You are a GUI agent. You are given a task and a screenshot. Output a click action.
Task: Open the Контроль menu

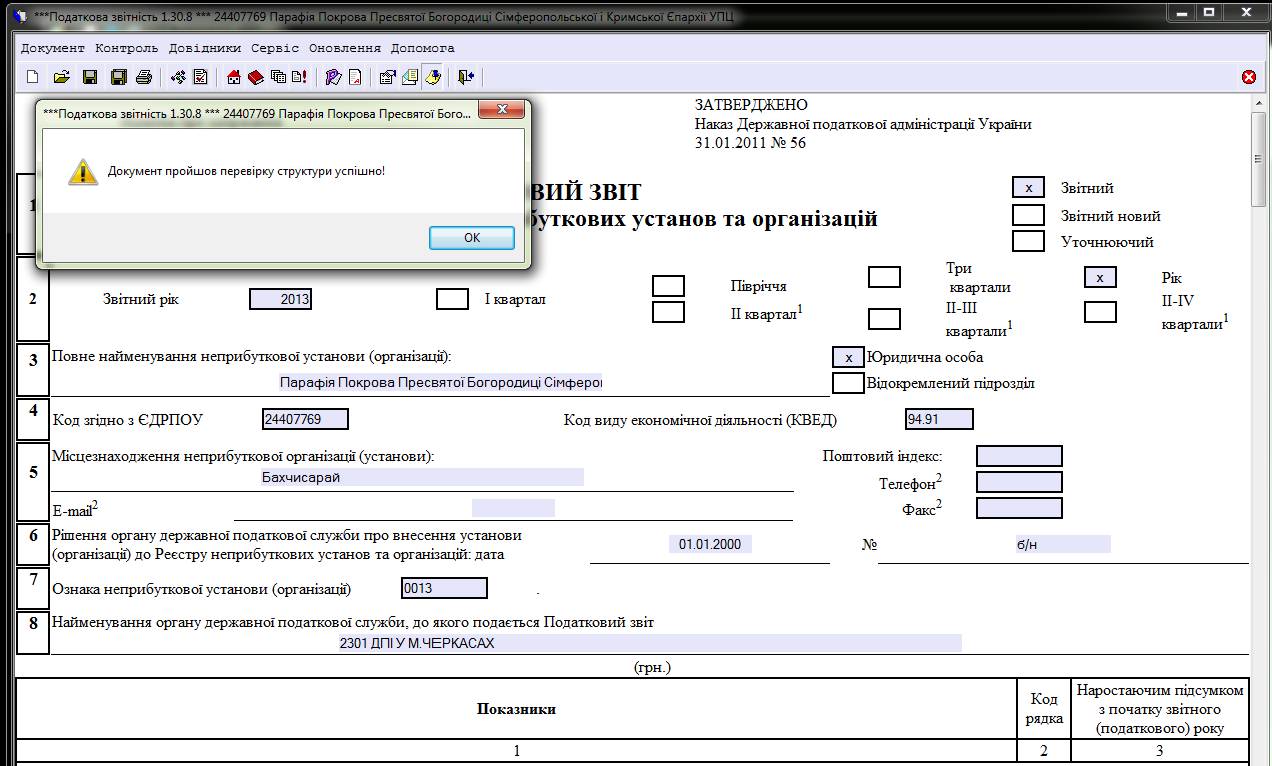pyautogui.click(x=127, y=48)
